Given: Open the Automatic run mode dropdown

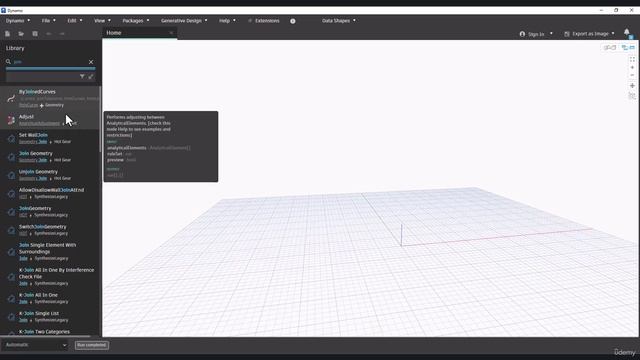Looking at the screenshot, I should click(x=36, y=345).
